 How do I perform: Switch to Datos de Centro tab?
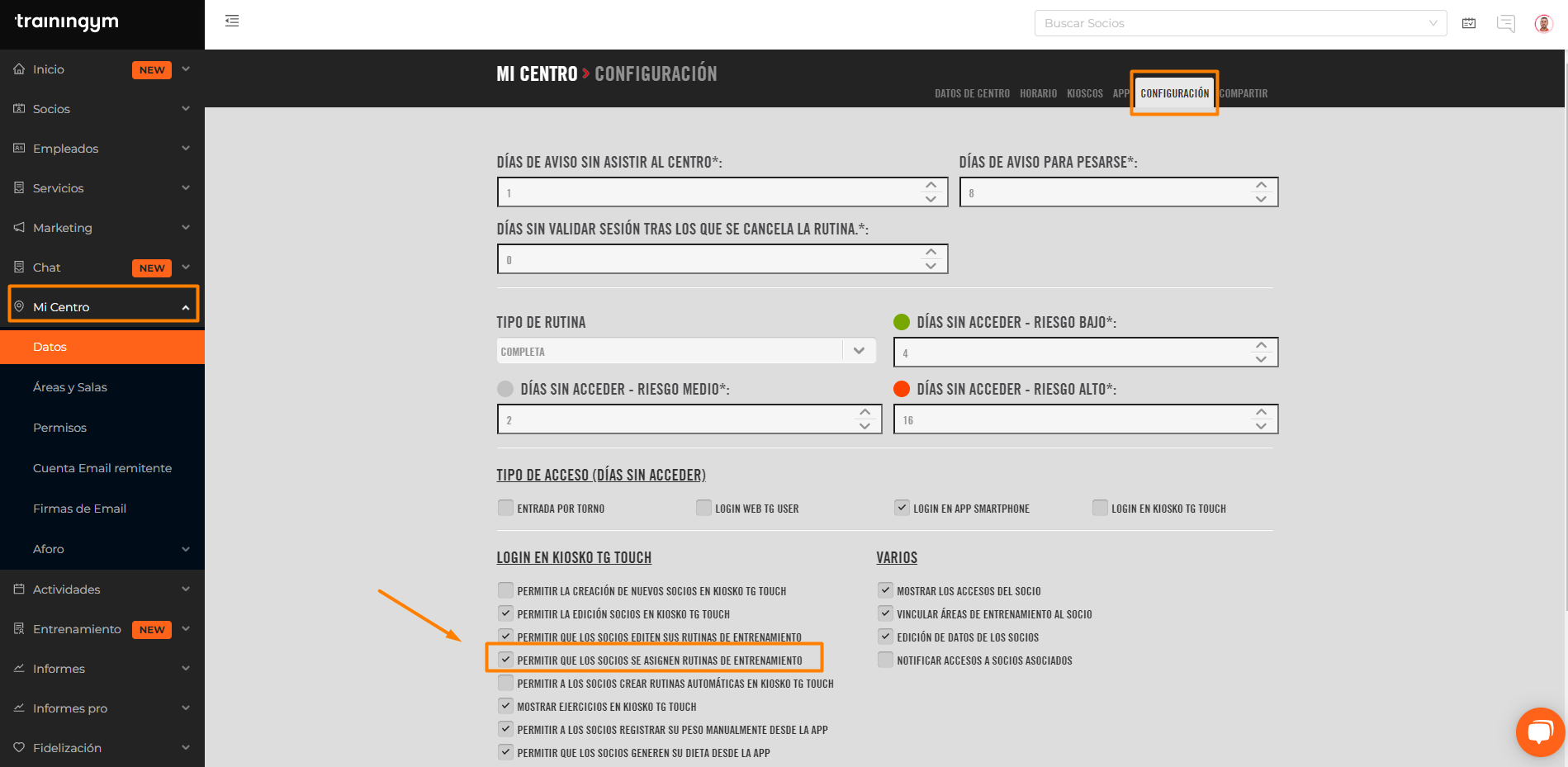(x=972, y=93)
